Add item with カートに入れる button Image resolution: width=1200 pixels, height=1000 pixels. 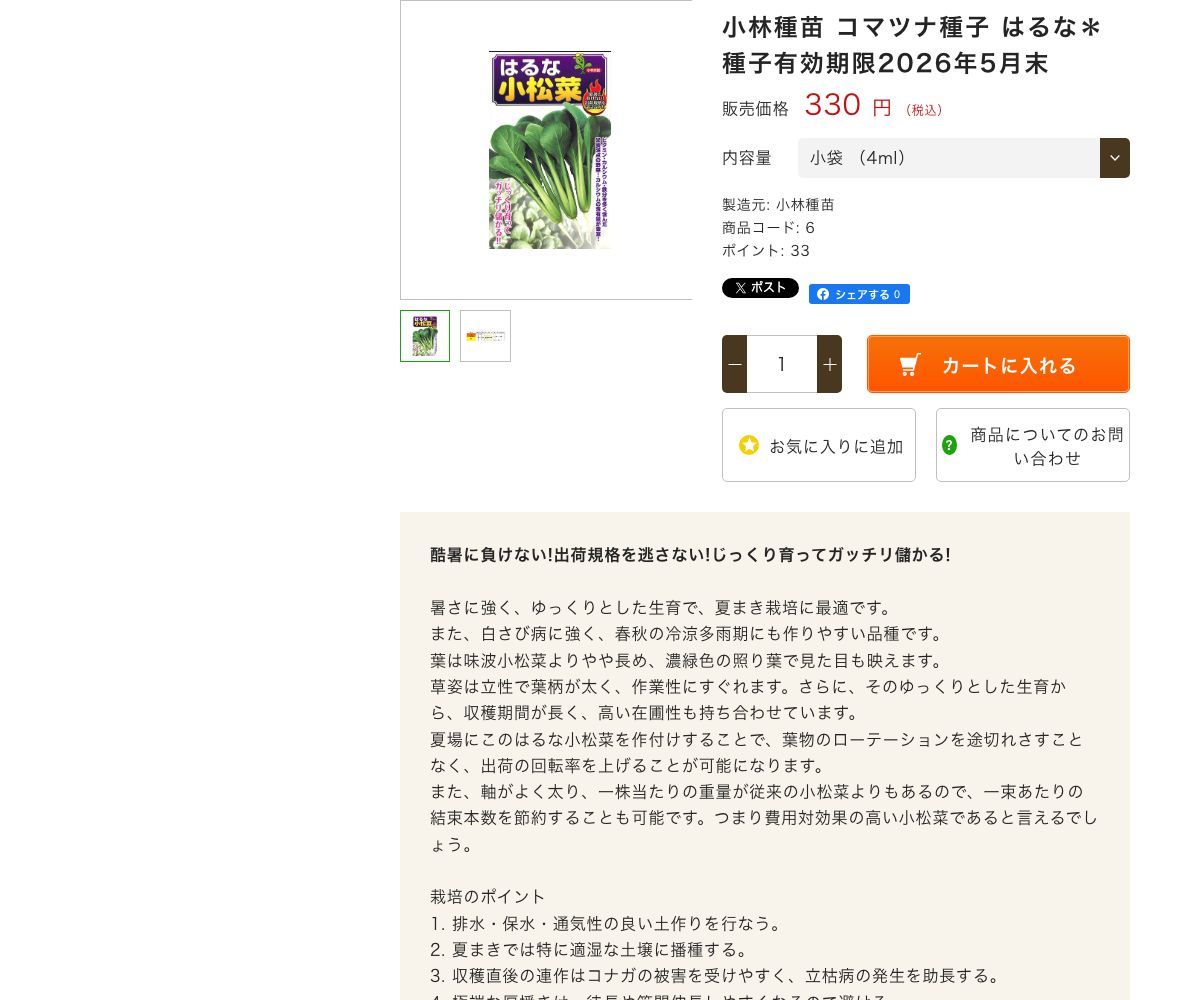pyautogui.click(x=998, y=364)
